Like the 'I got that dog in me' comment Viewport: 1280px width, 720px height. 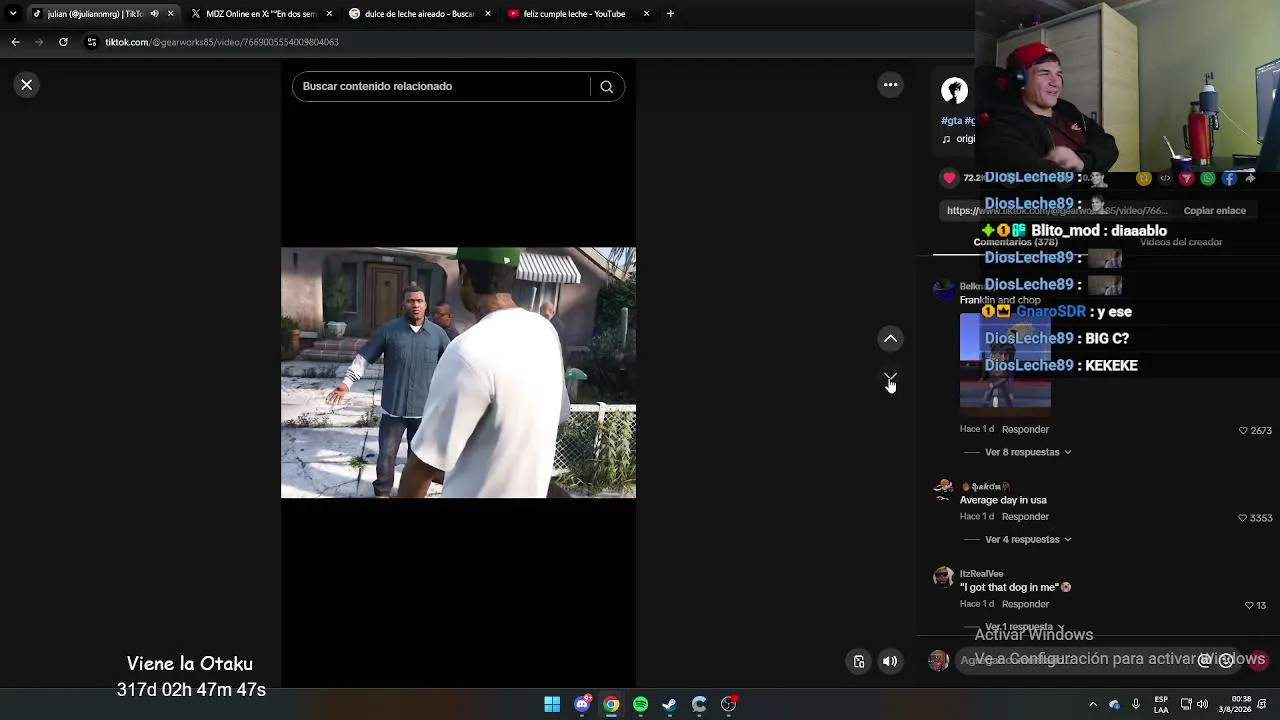pyautogui.click(x=1249, y=605)
